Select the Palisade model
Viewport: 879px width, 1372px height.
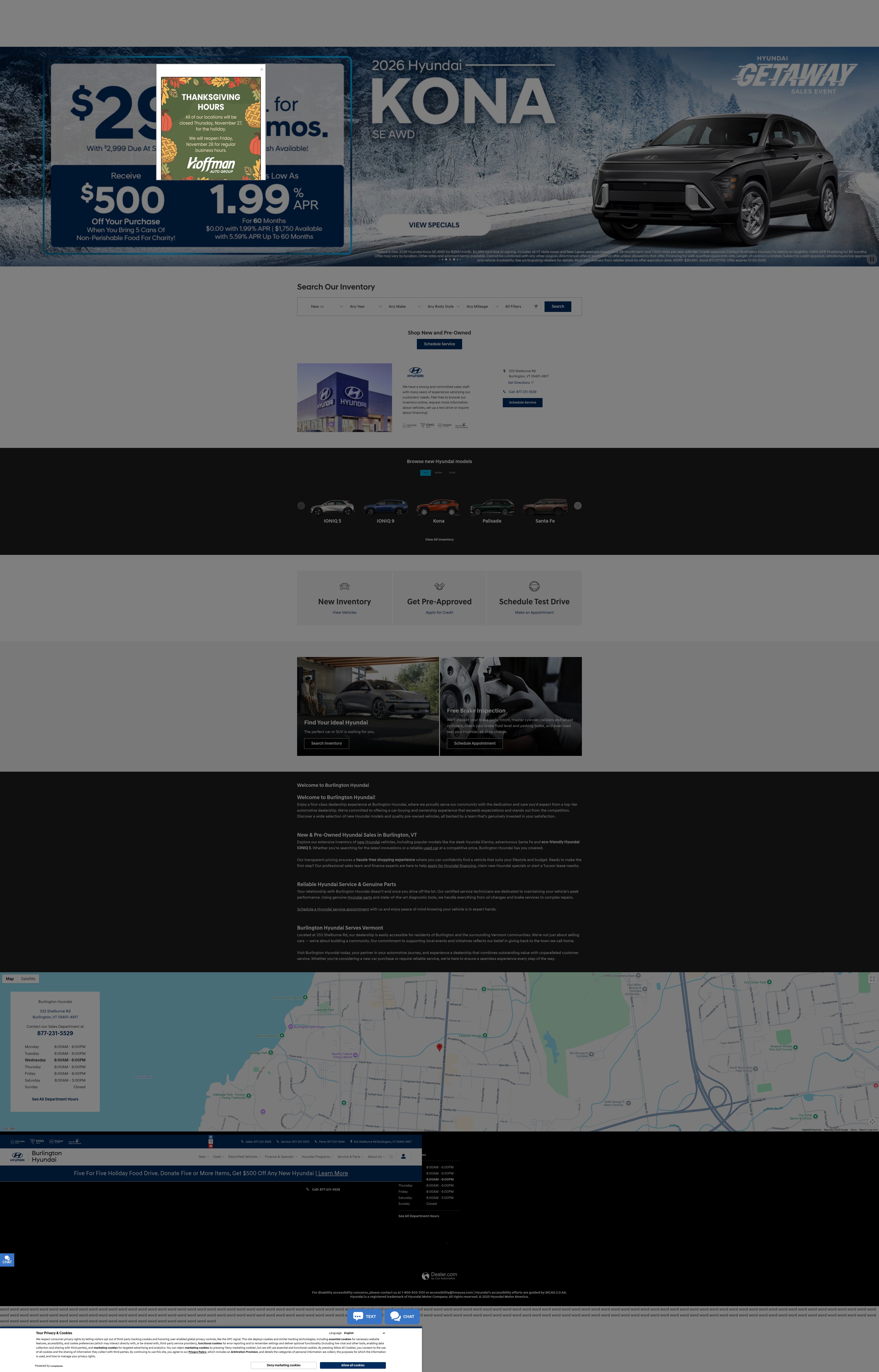pos(492,511)
